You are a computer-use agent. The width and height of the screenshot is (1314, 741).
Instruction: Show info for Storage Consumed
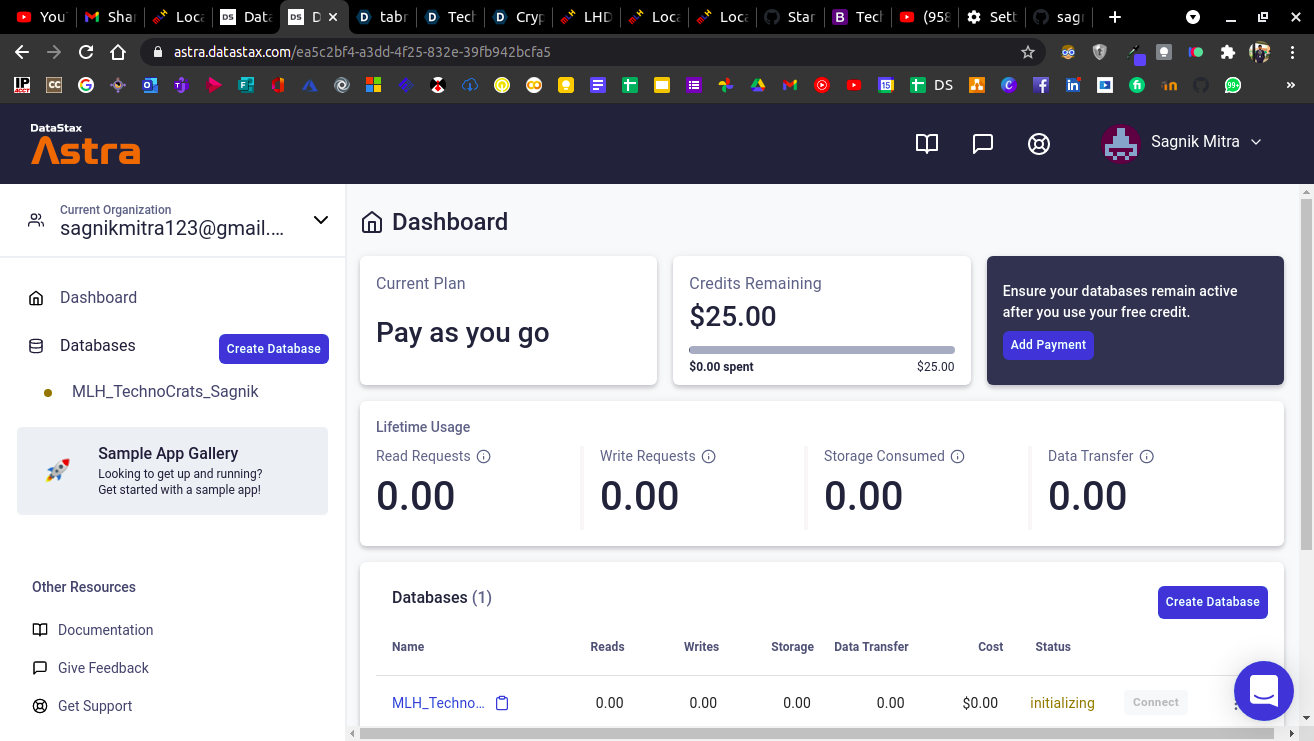(x=957, y=456)
